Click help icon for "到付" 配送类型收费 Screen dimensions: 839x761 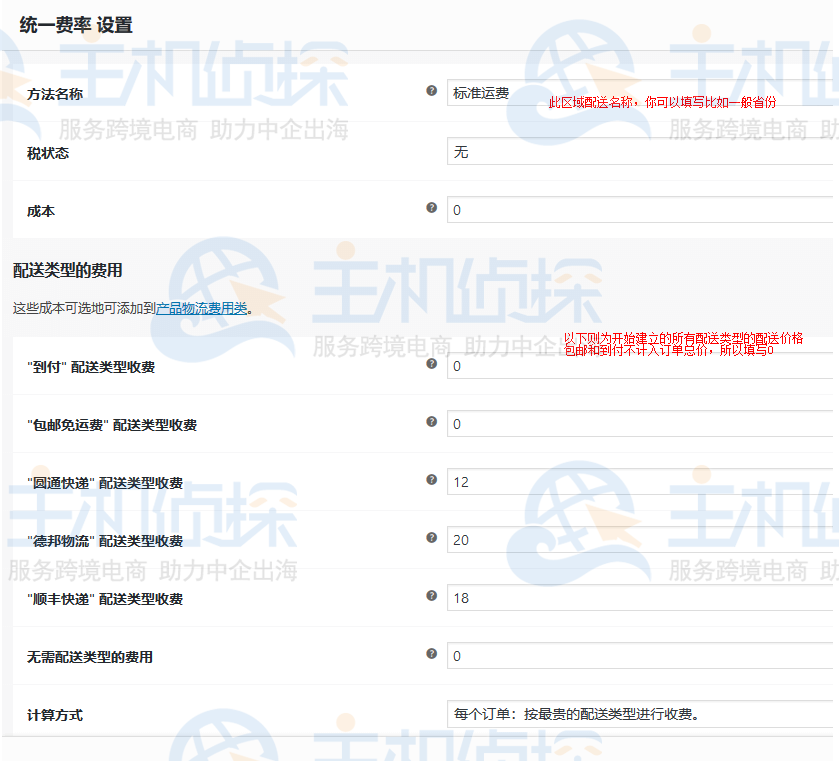(432, 364)
